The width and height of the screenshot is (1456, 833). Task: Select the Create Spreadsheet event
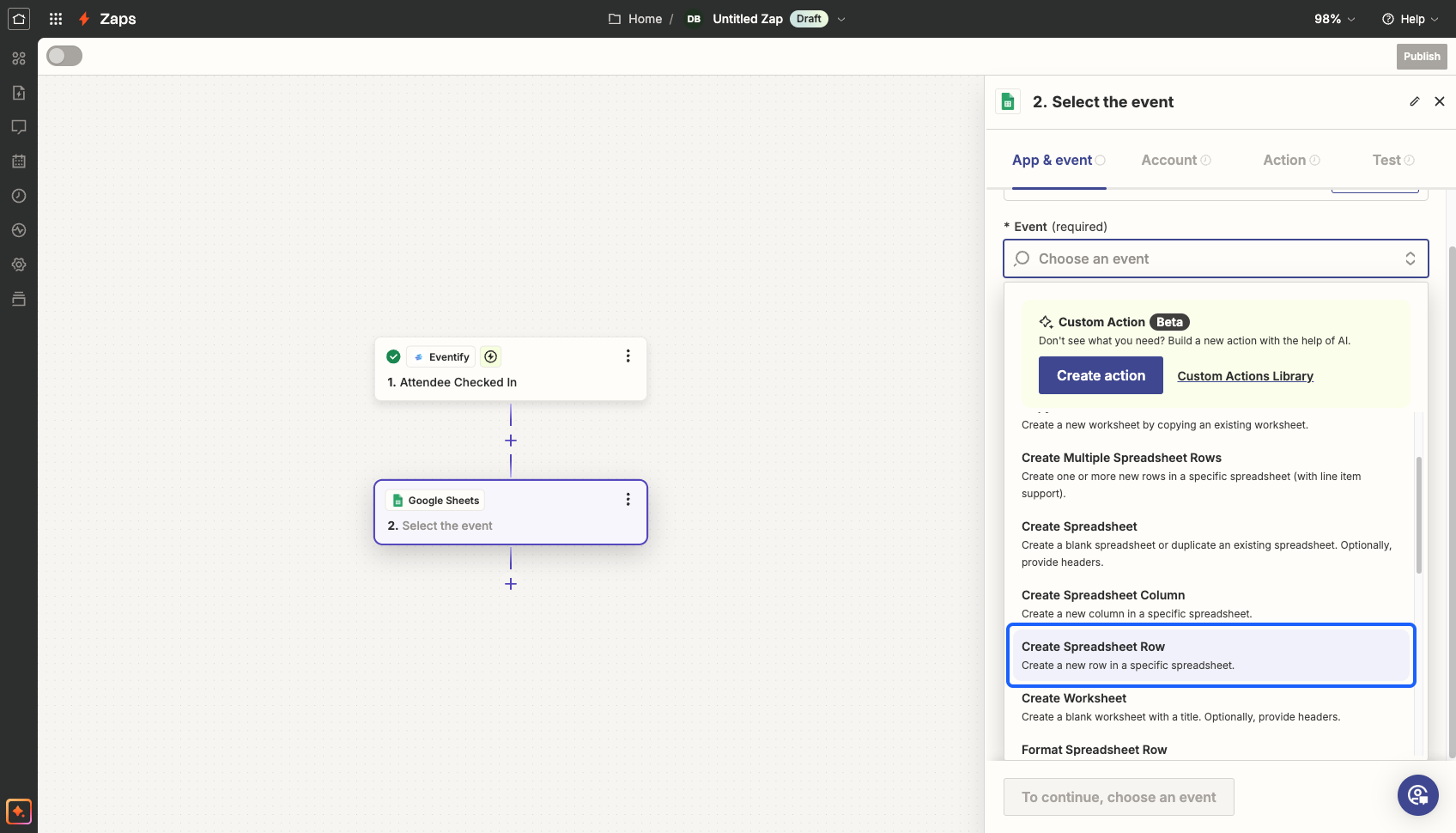click(1210, 544)
